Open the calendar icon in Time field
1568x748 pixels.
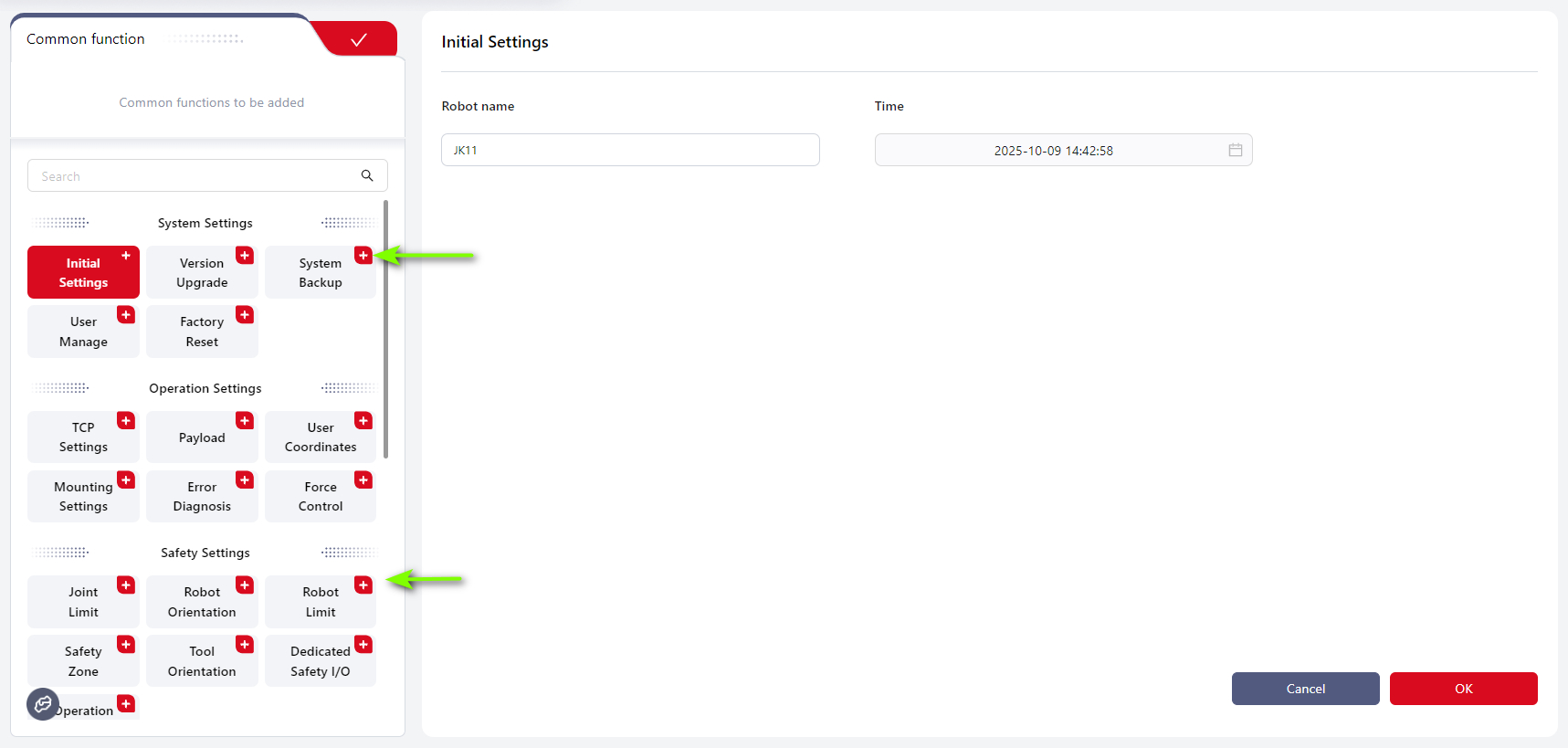(x=1235, y=150)
